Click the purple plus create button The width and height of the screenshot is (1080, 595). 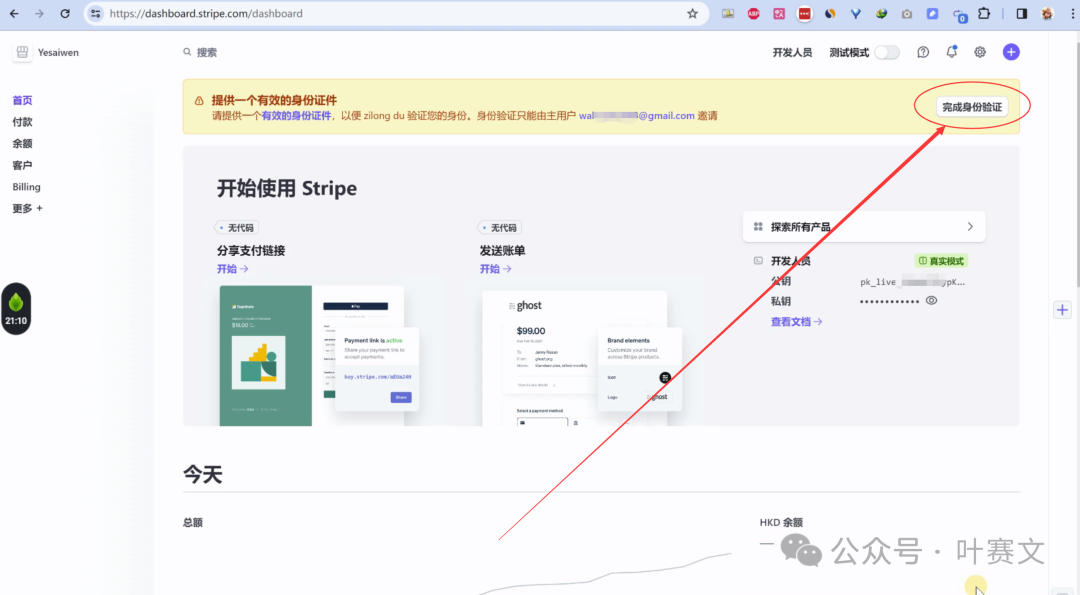click(x=1011, y=52)
